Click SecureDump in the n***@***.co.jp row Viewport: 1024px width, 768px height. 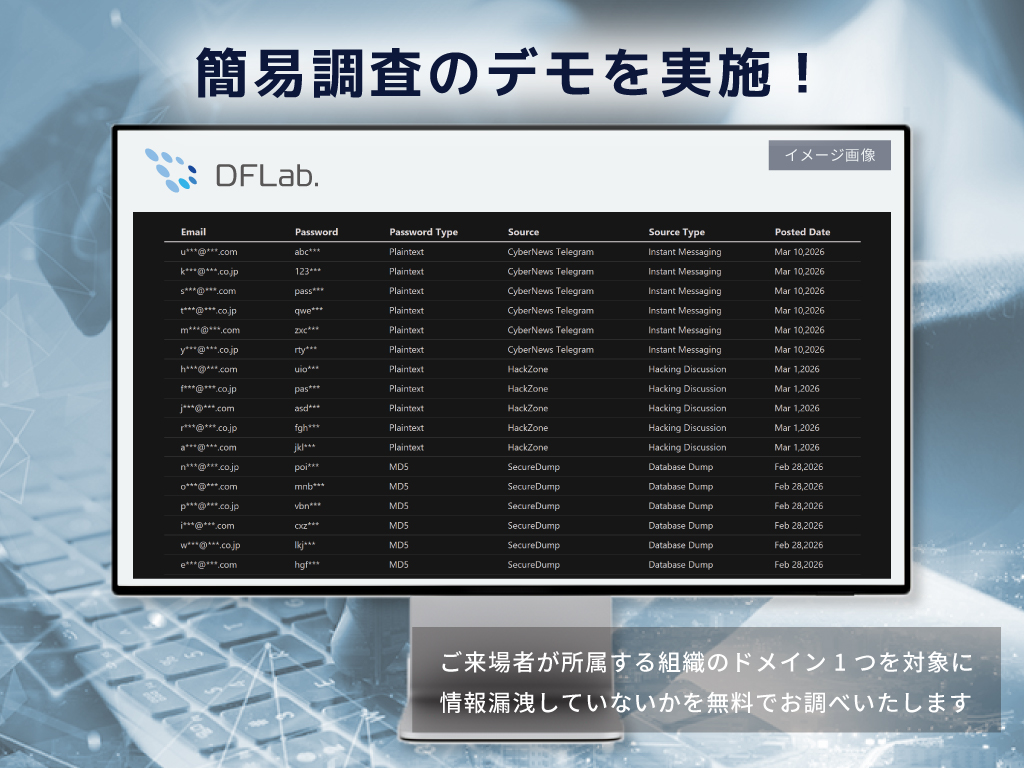click(534, 467)
